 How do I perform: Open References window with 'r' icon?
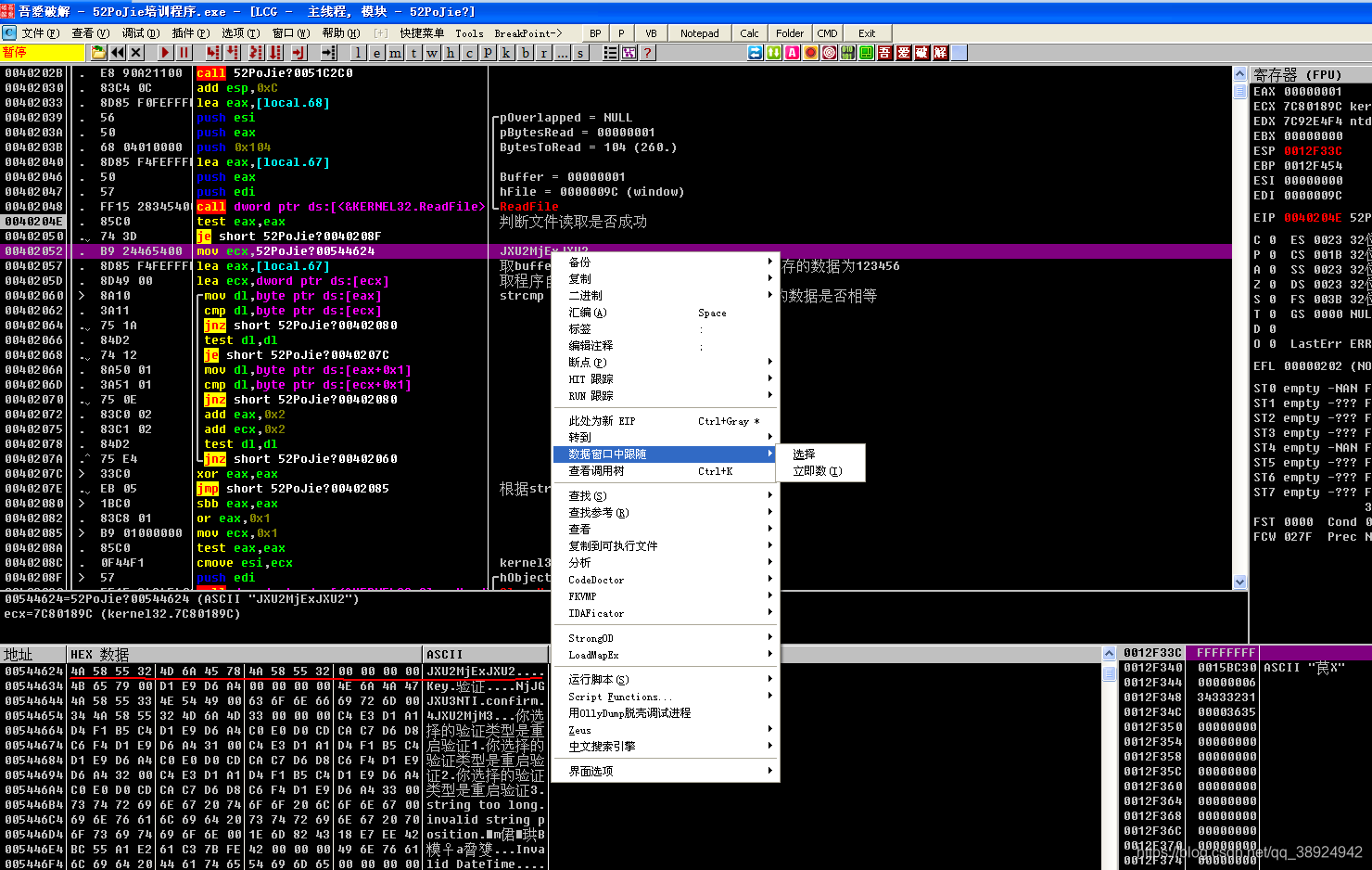(x=543, y=53)
